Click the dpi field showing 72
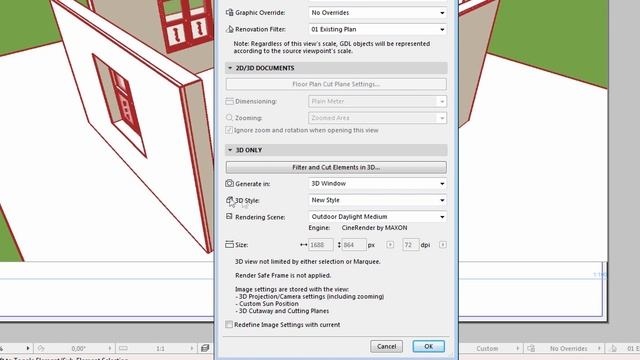Image resolution: width=640 pixels, height=360 pixels. [x=411, y=245]
